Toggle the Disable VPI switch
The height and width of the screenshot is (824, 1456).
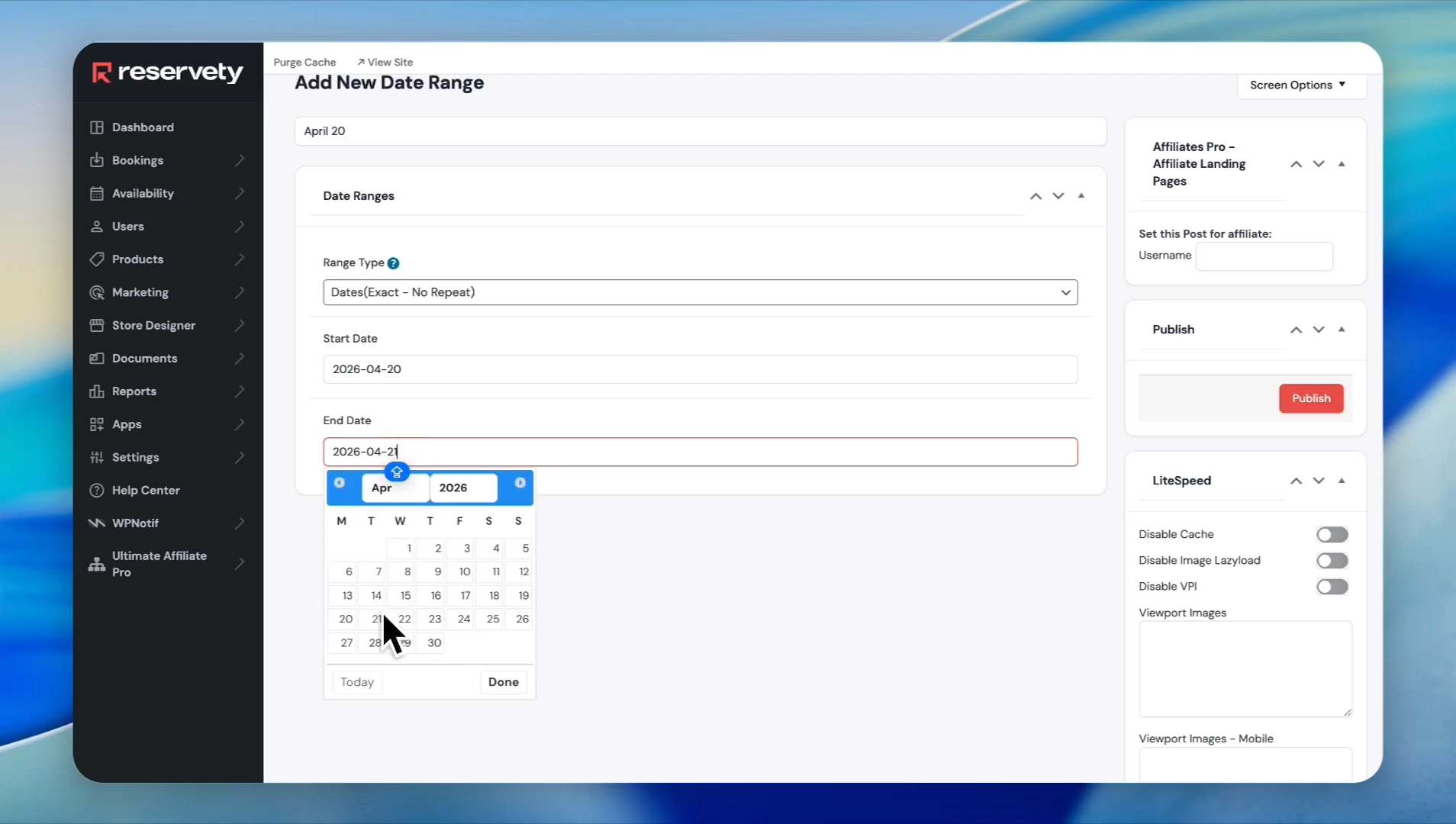click(x=1332, y=587)
